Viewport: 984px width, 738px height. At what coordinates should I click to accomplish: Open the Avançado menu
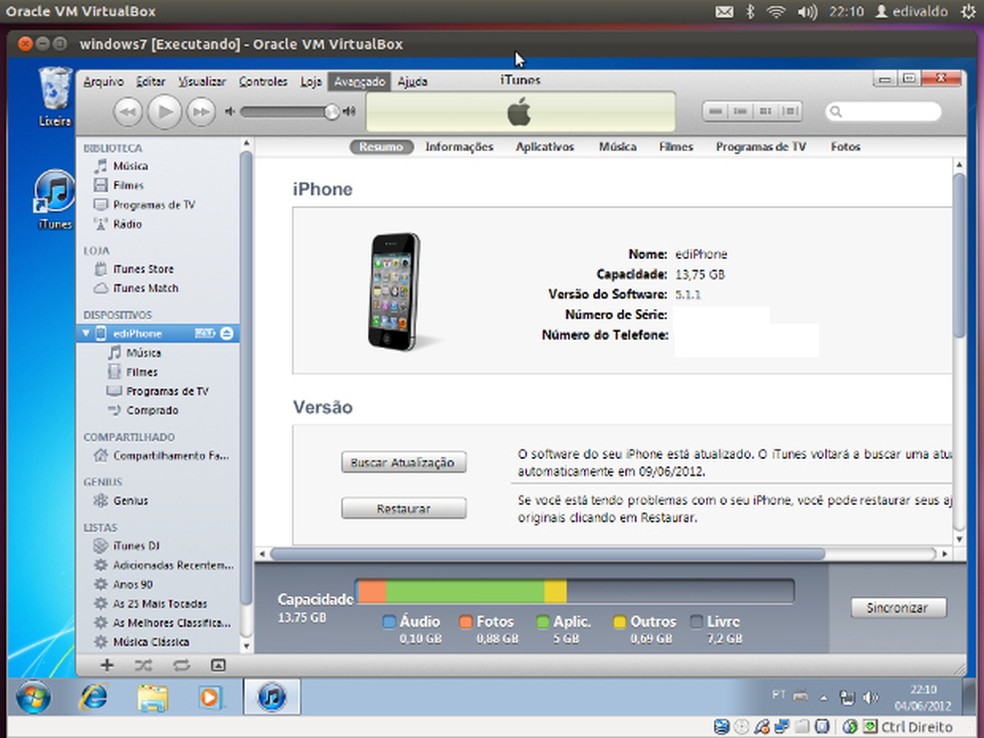[x=359, y=82]
